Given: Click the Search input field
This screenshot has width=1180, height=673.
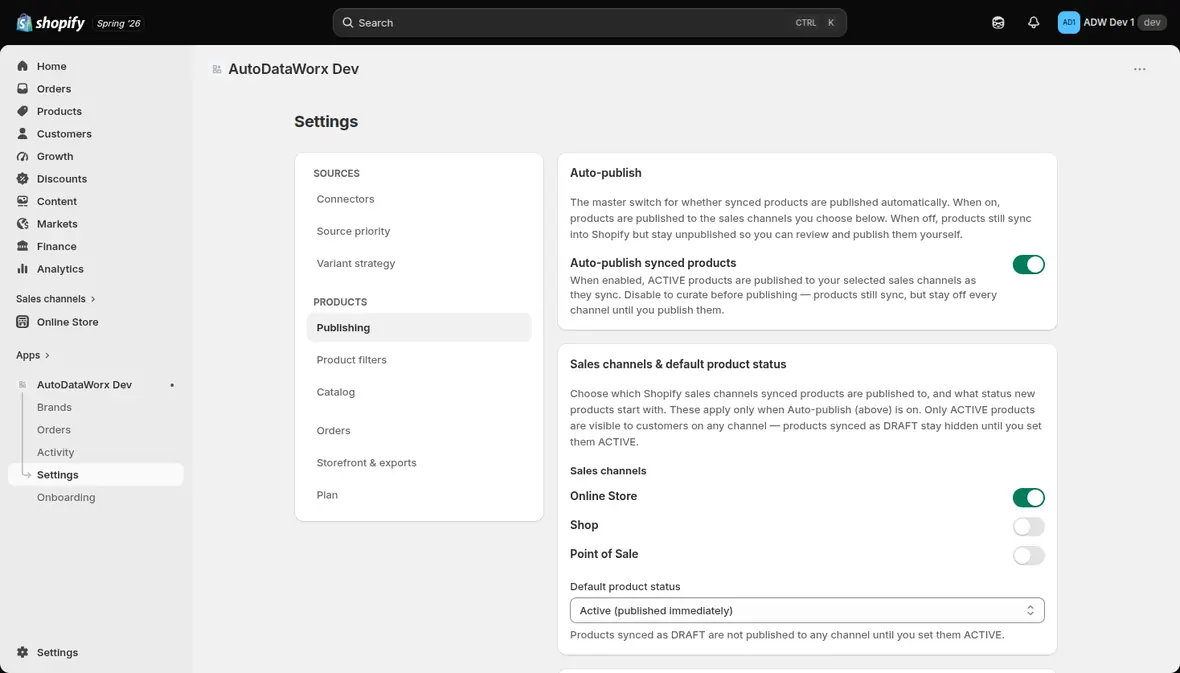Looking at the screenshot, I should [x=589, y=23].
